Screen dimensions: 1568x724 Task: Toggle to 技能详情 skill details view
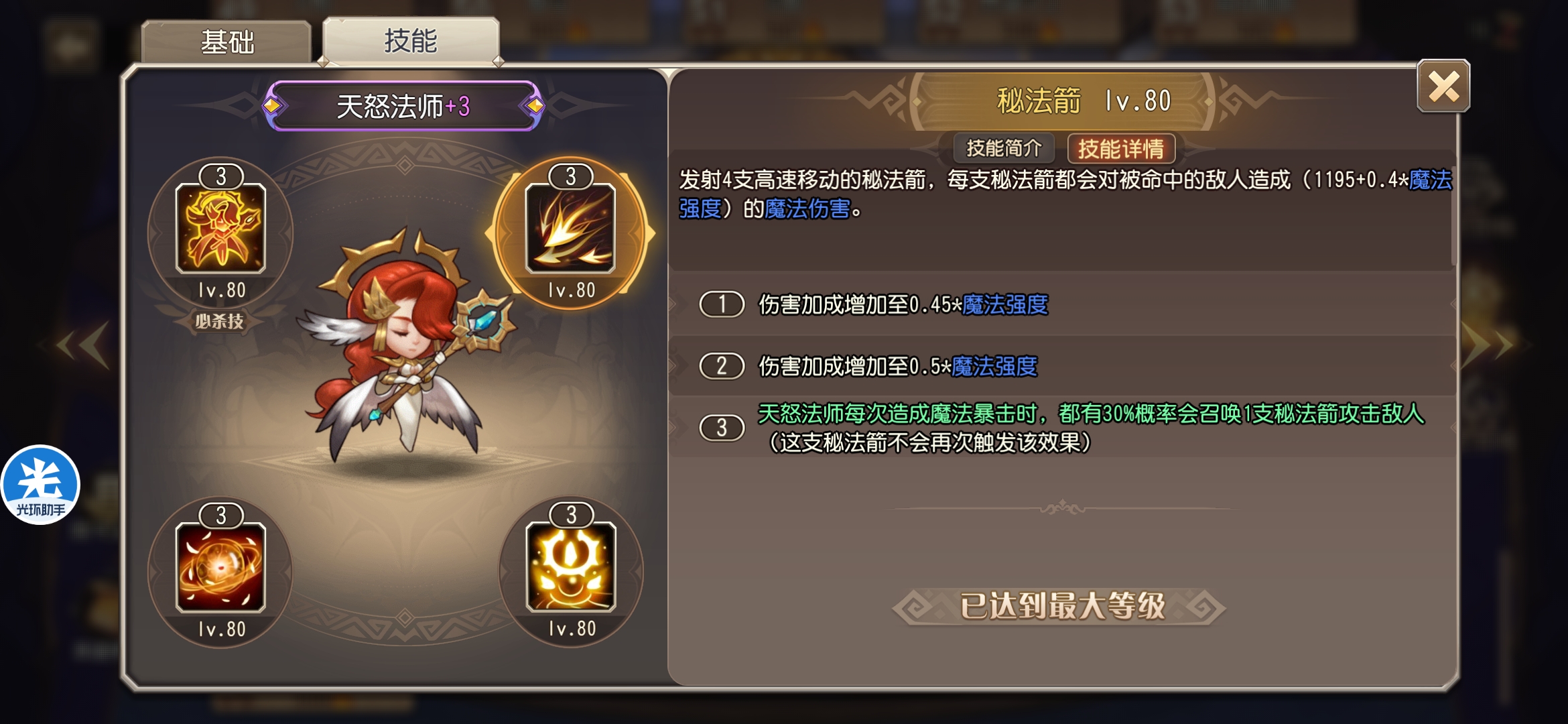pyautogui.click(x=1121, y=148)
